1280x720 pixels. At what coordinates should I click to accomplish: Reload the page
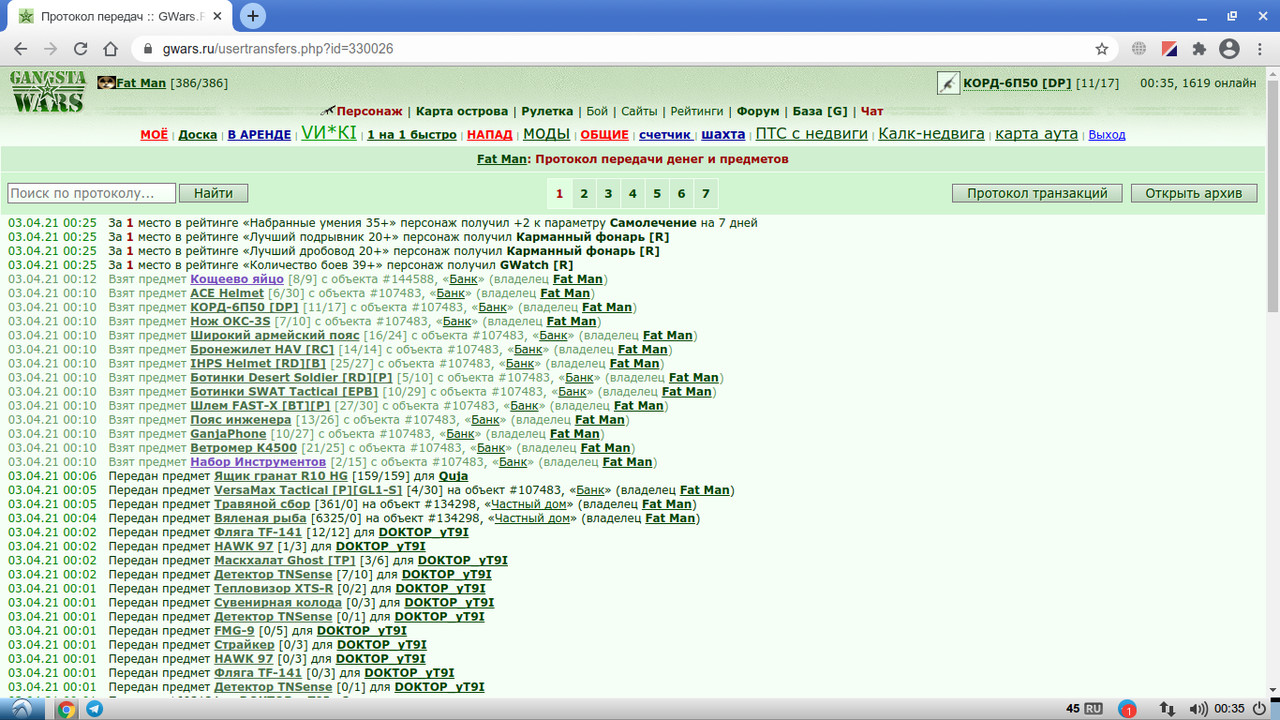point(81,48)
